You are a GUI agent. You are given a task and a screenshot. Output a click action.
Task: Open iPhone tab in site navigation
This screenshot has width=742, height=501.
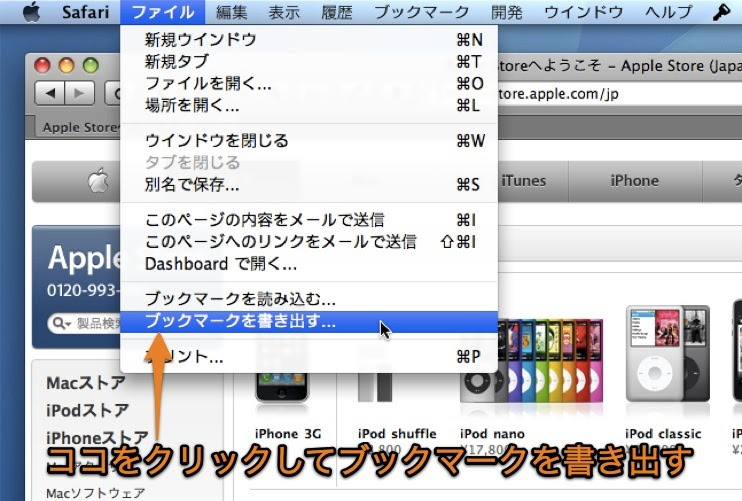(x=635, y=181)
